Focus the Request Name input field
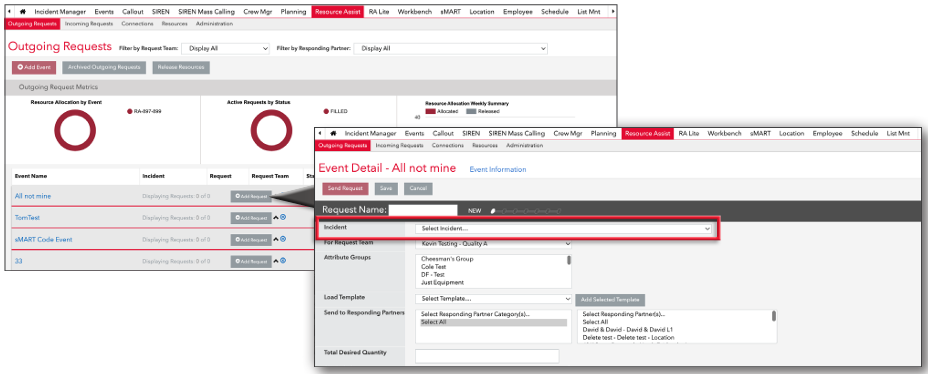 tap(423, 210)
